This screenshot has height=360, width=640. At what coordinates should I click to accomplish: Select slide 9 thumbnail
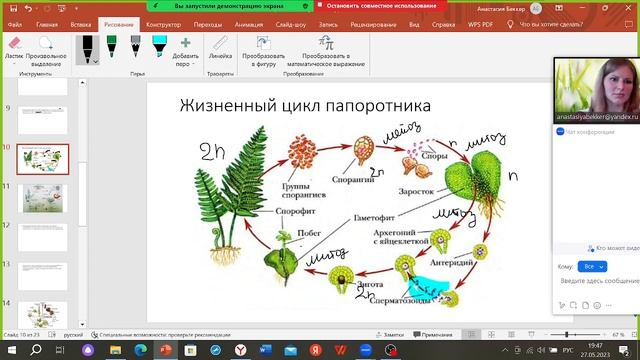click(42, 120)
